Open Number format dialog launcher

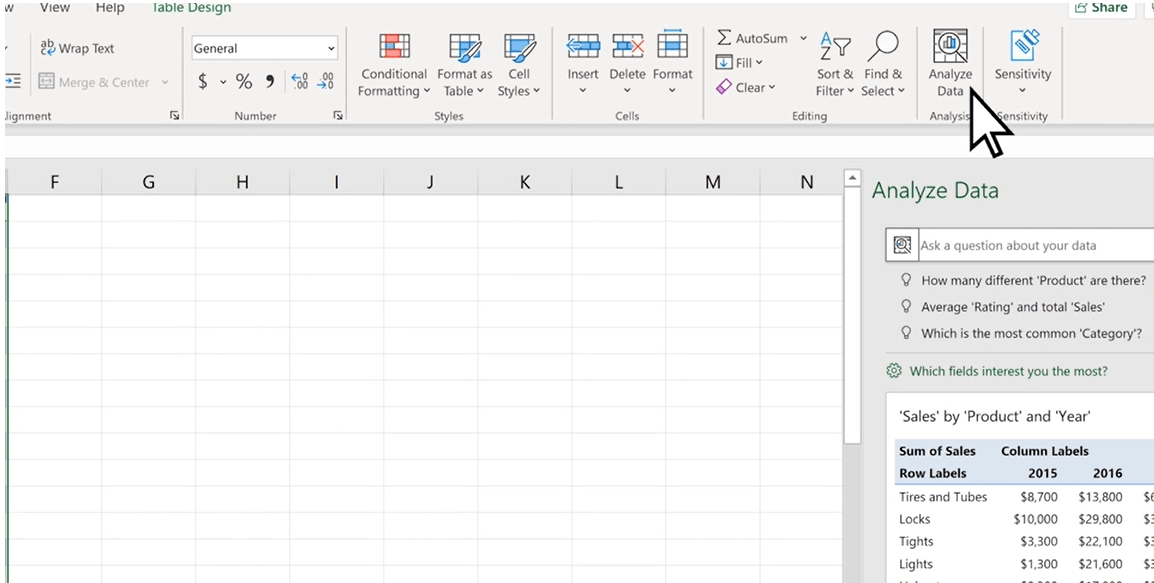point(338,116)
